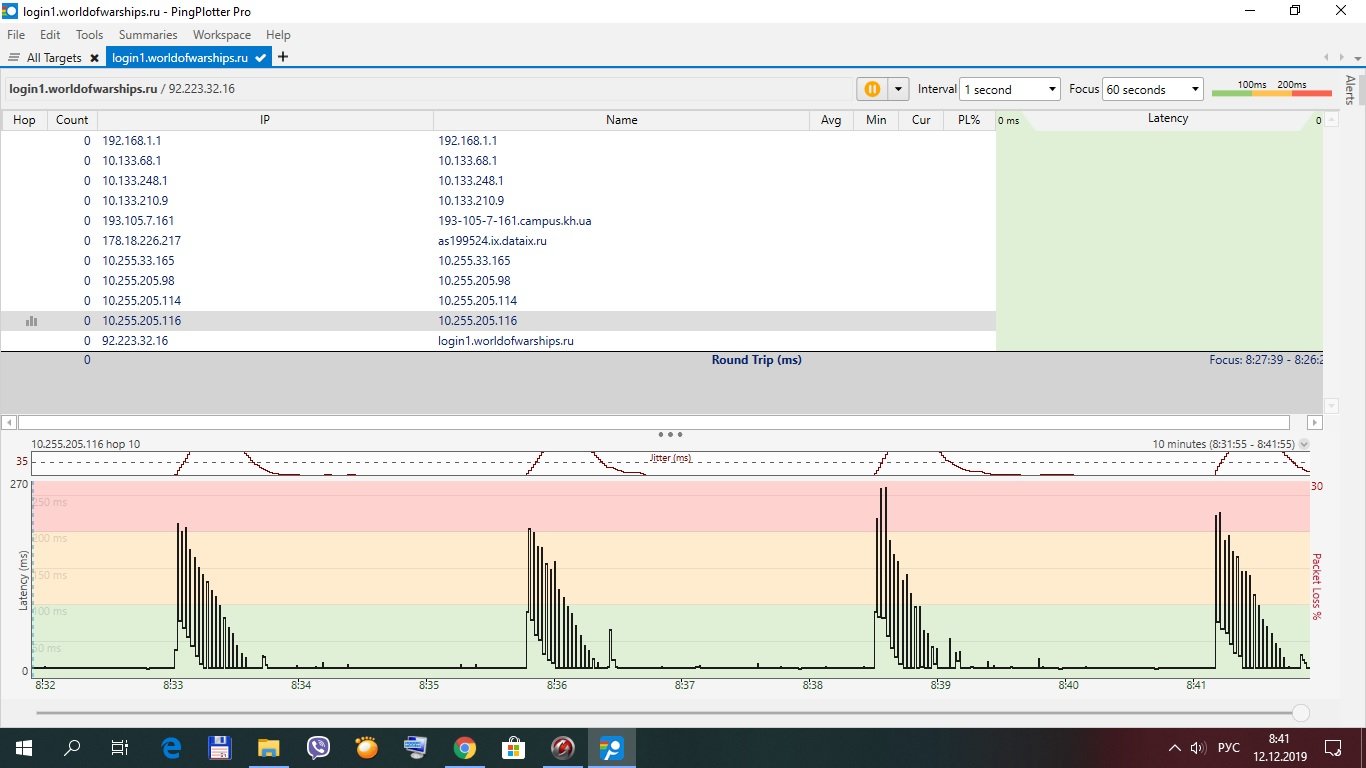Viewport: 1366px width, 768px height.
Task: Open the Summaries menu
Action: pyautogui.click(x=148, y=35)
